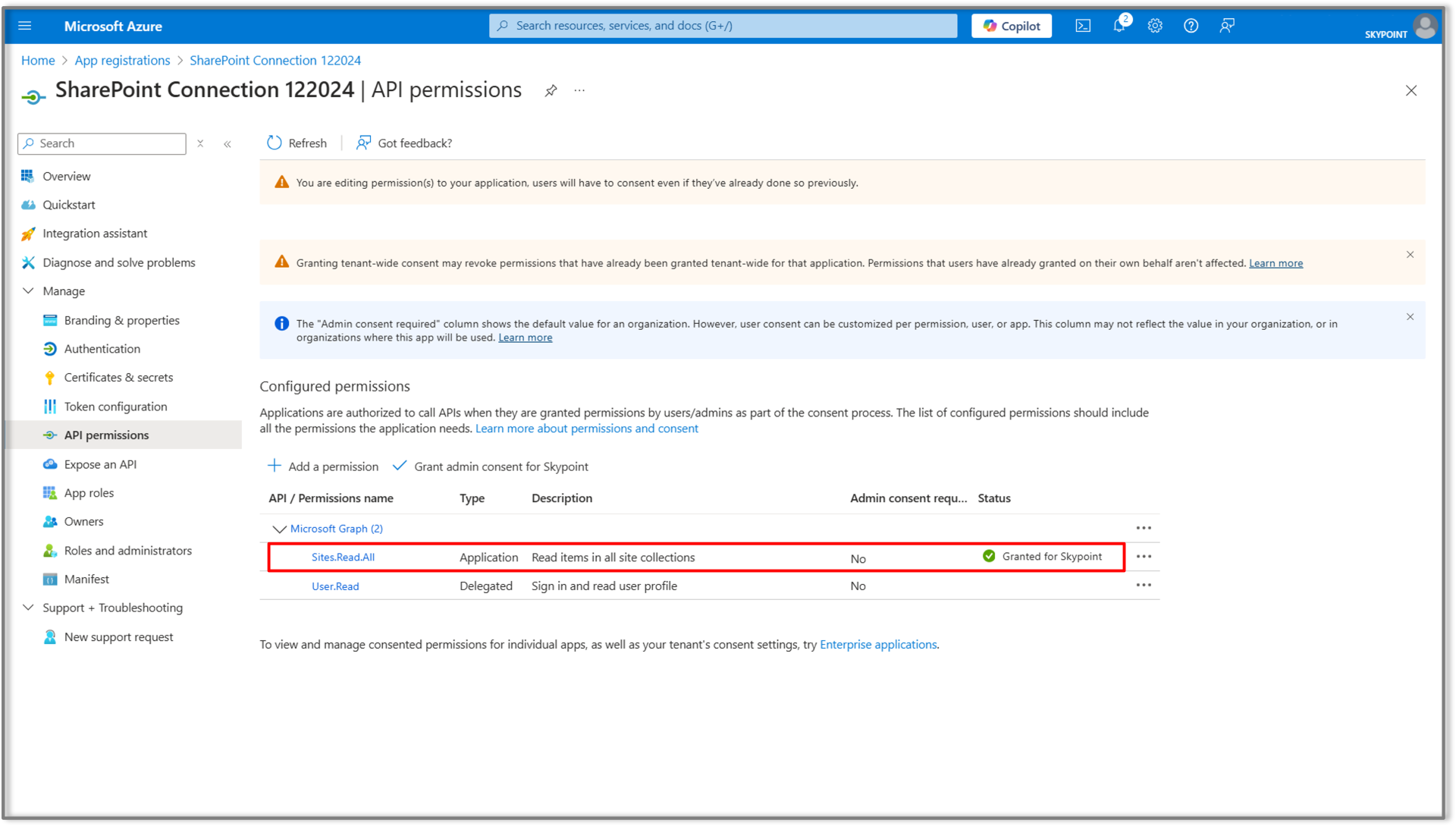Collapse the Microsoft Graph permissions group
Image resolution: width=1456 pixels, height=826 pixels.
(x=279, y=529)
